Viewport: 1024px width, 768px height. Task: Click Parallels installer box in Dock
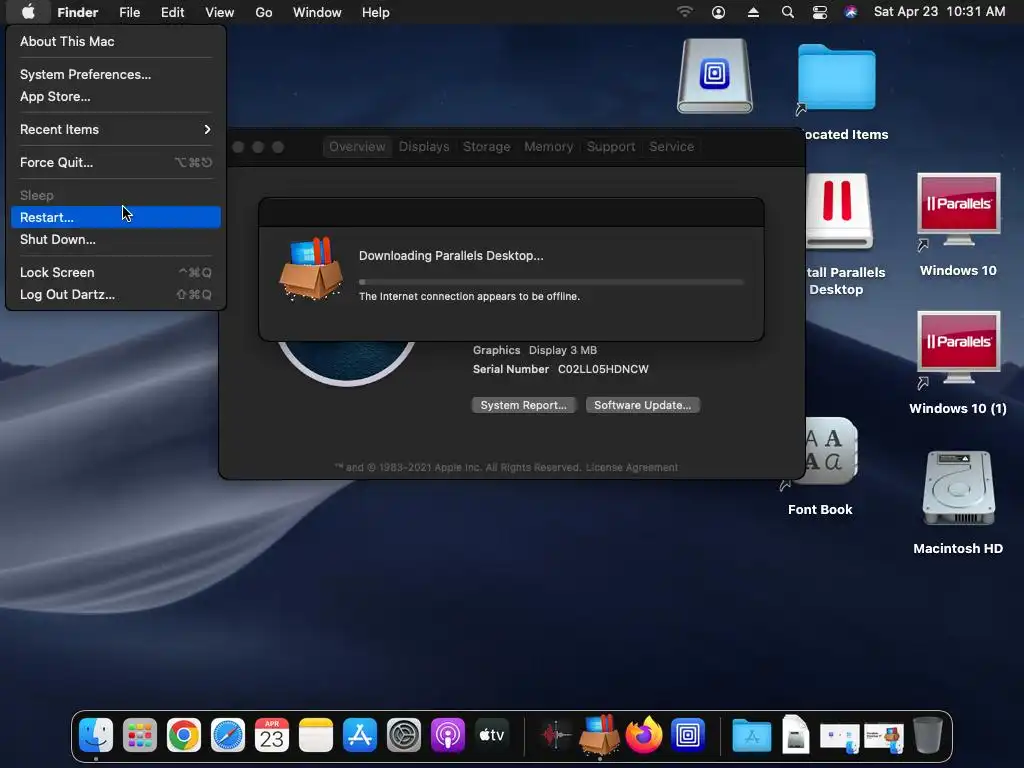point(600,734)
